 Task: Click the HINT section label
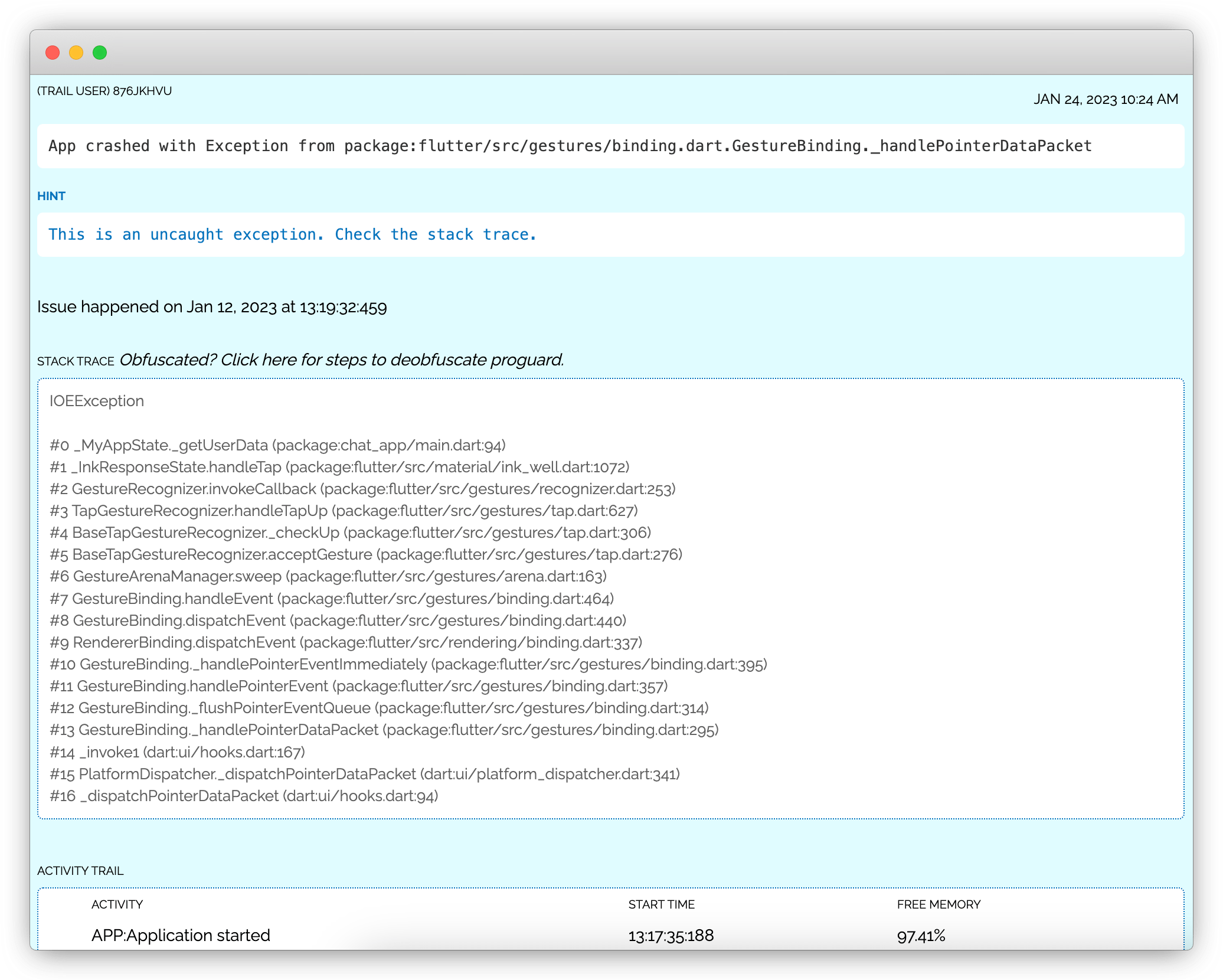click(x=51, y=196)
